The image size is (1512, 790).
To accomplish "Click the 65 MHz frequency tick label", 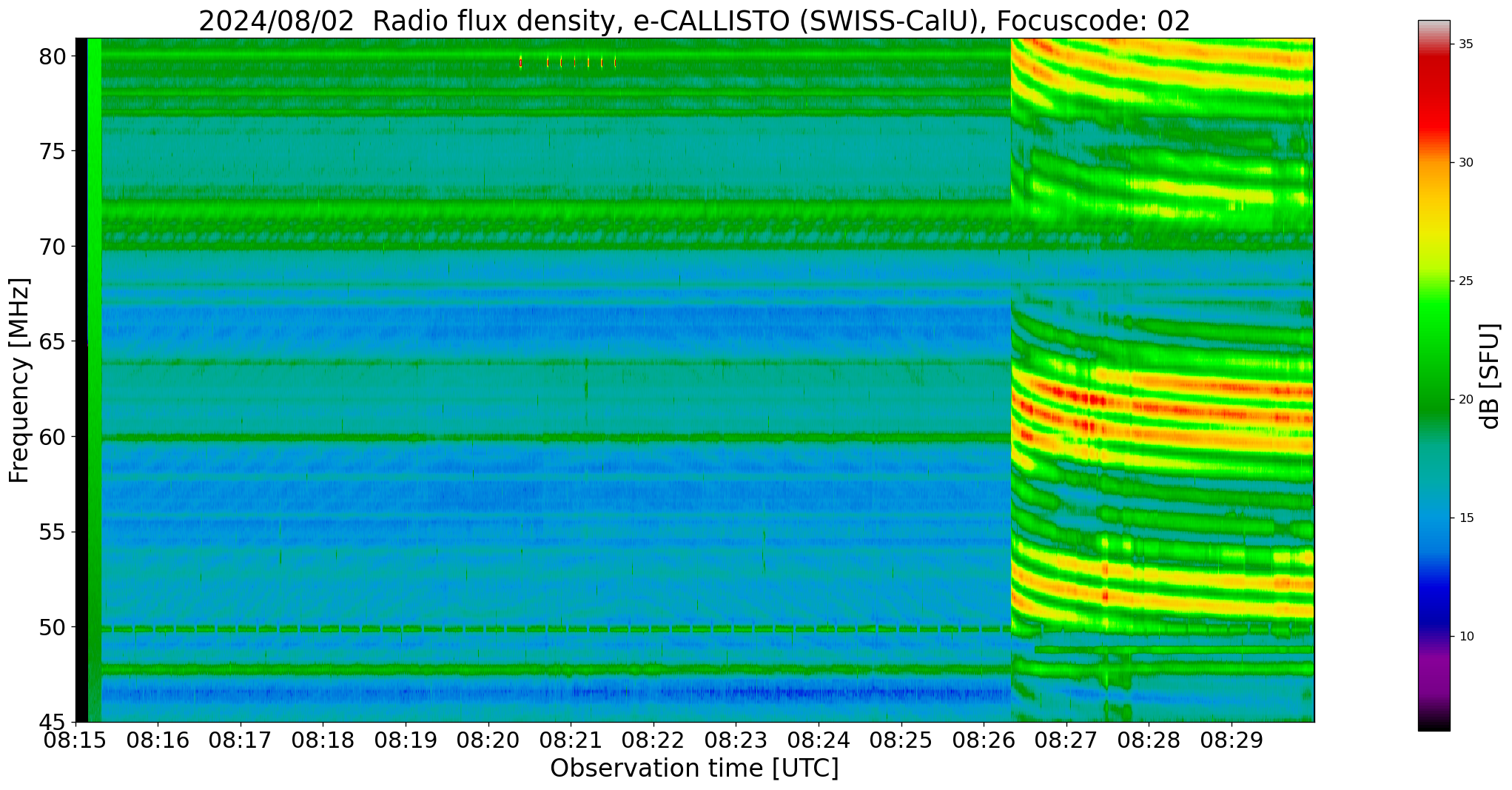I will click(x=53, y=342).
